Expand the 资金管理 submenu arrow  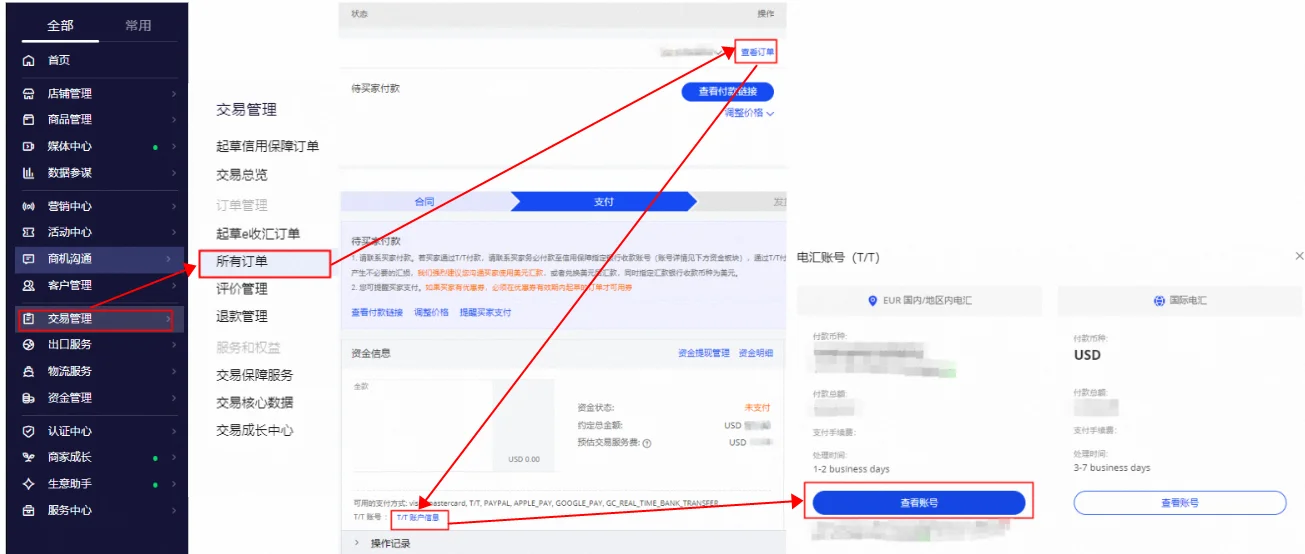[174, 398]
